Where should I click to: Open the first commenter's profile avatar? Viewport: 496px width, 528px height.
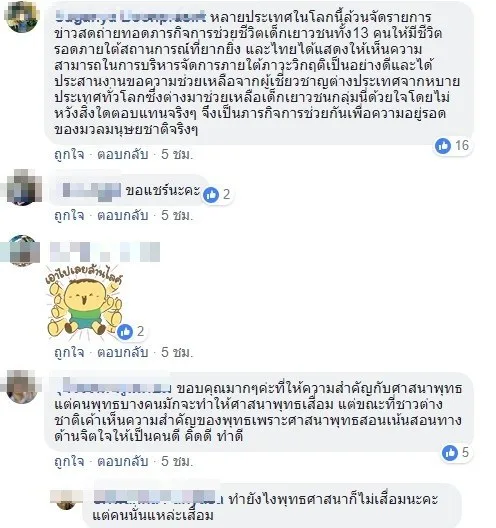(x=22, y=17)
